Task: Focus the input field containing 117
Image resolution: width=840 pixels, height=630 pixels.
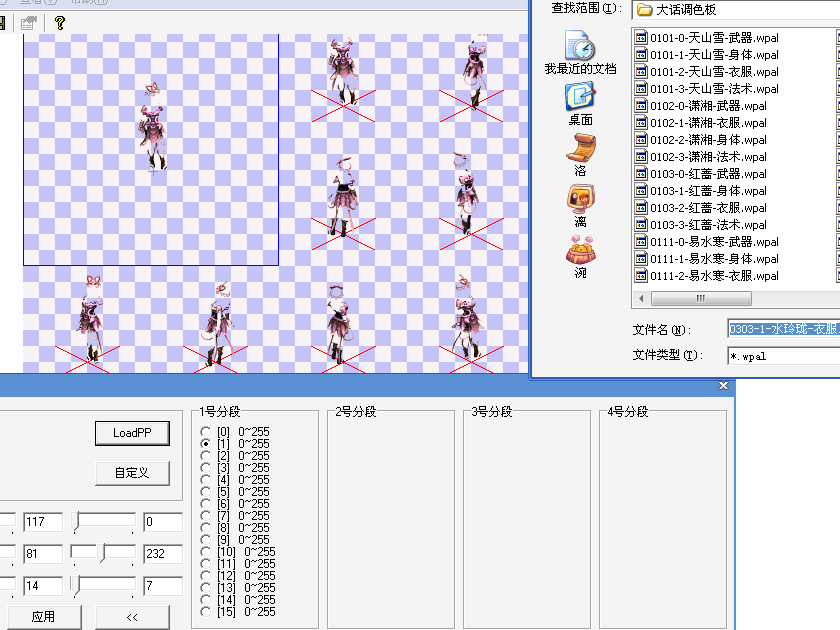Action: 43,522
